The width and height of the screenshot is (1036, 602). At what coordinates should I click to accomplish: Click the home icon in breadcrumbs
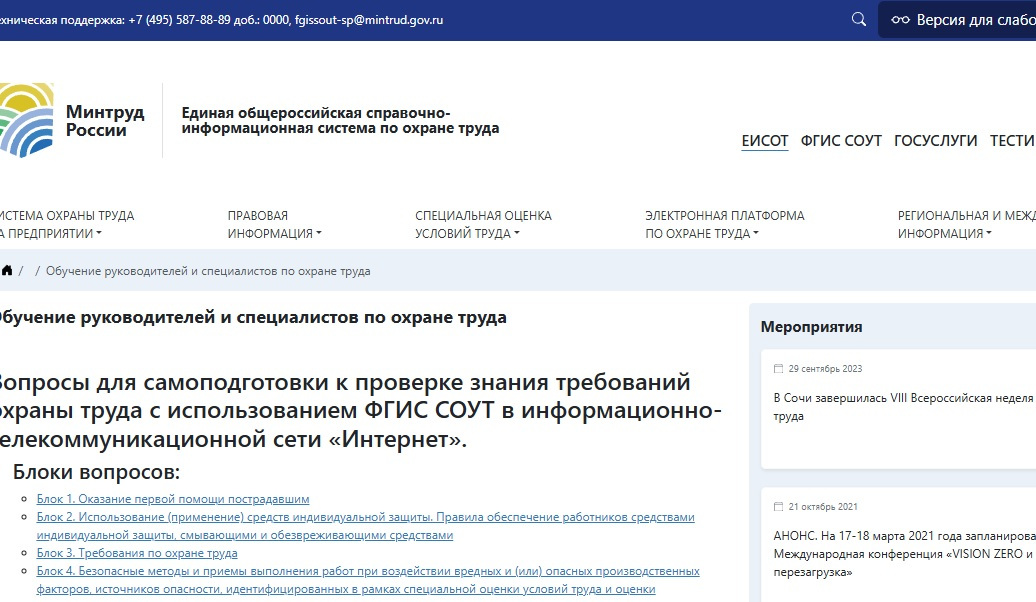[7, 271]
